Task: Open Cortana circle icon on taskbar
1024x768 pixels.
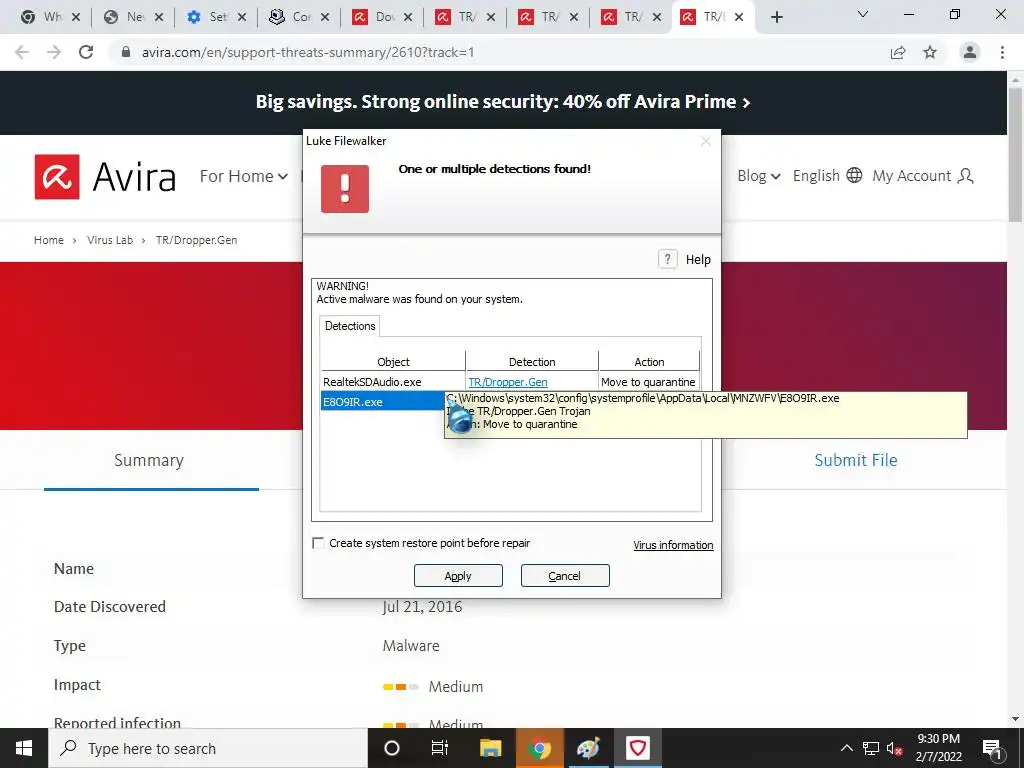Action: [392, 748]
